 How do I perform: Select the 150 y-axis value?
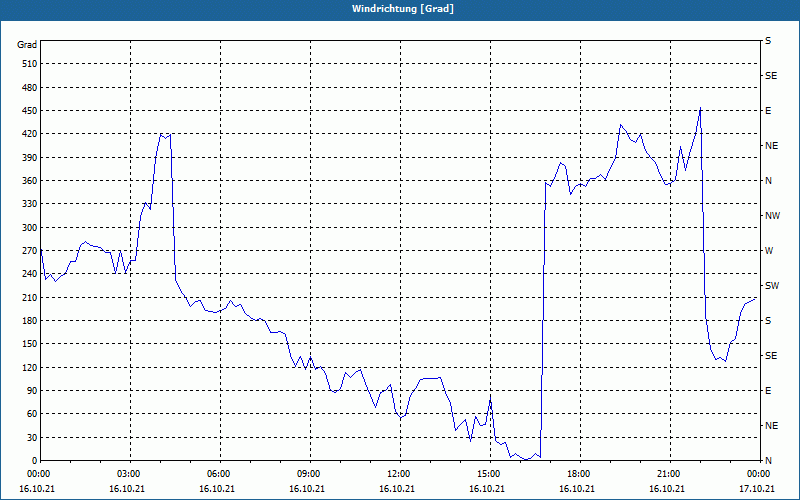point(30,344)
